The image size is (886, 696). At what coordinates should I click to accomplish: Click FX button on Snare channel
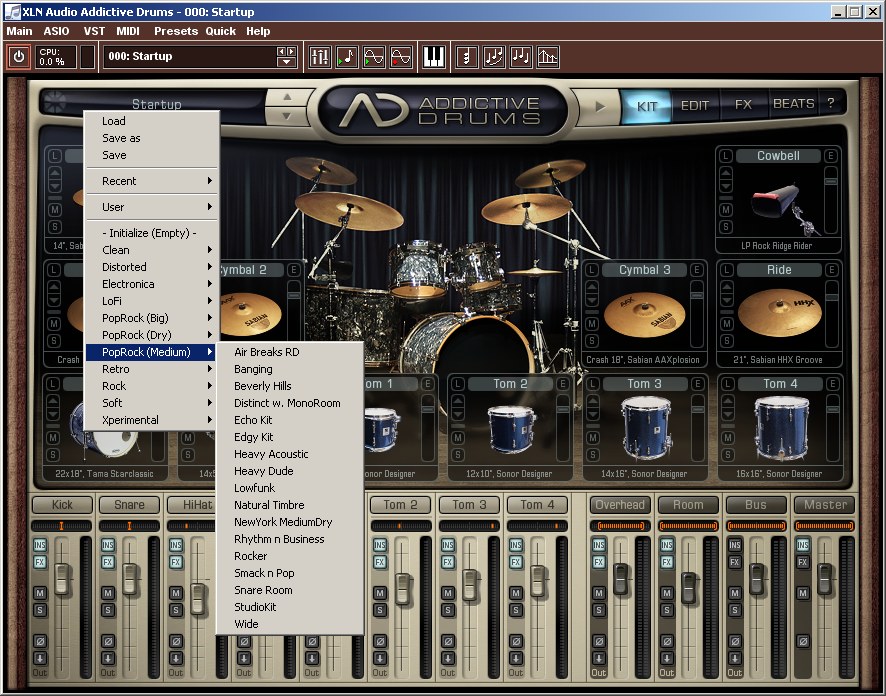(x=107, y=562)
